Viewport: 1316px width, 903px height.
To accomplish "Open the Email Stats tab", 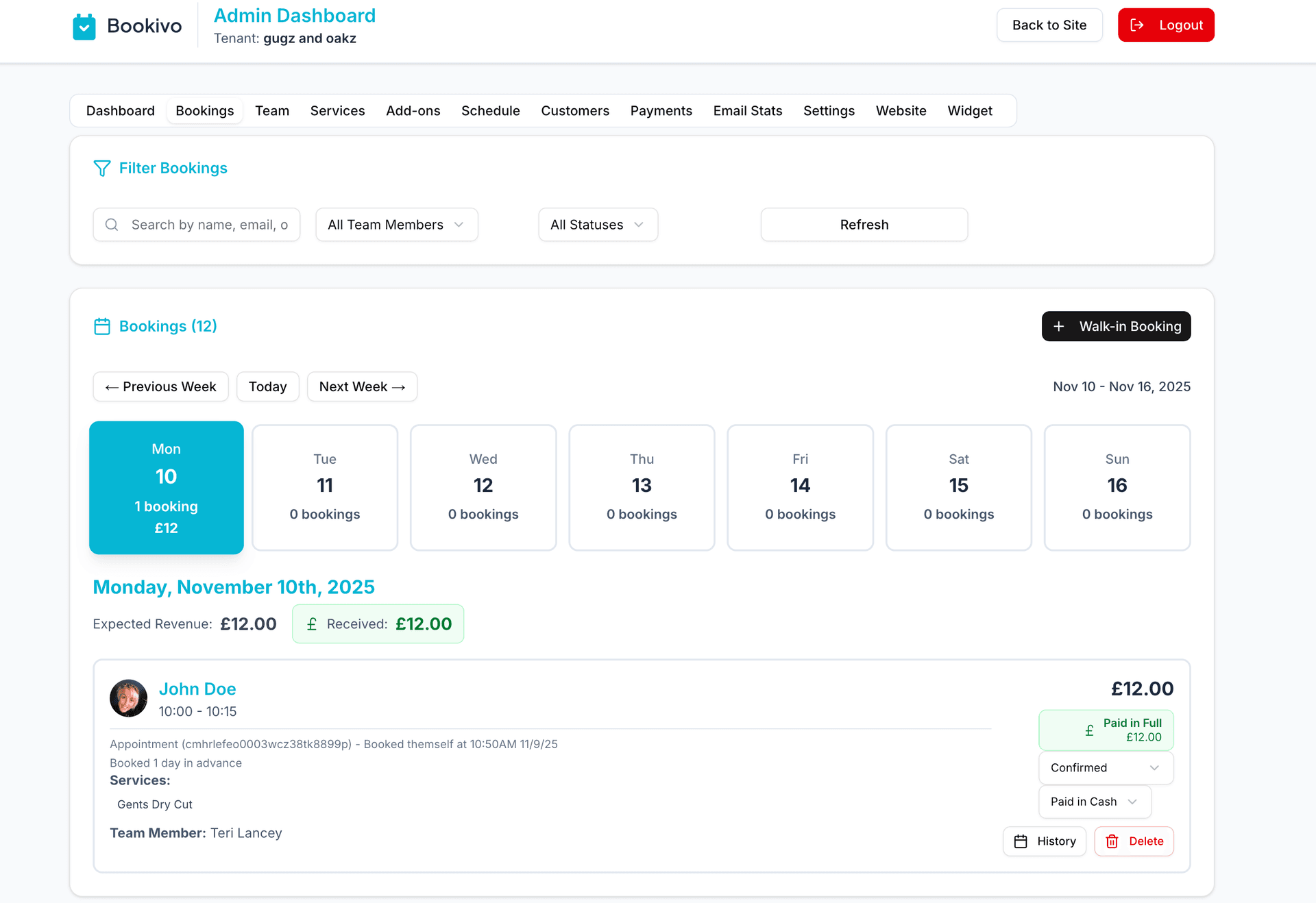I will (747, 110).
